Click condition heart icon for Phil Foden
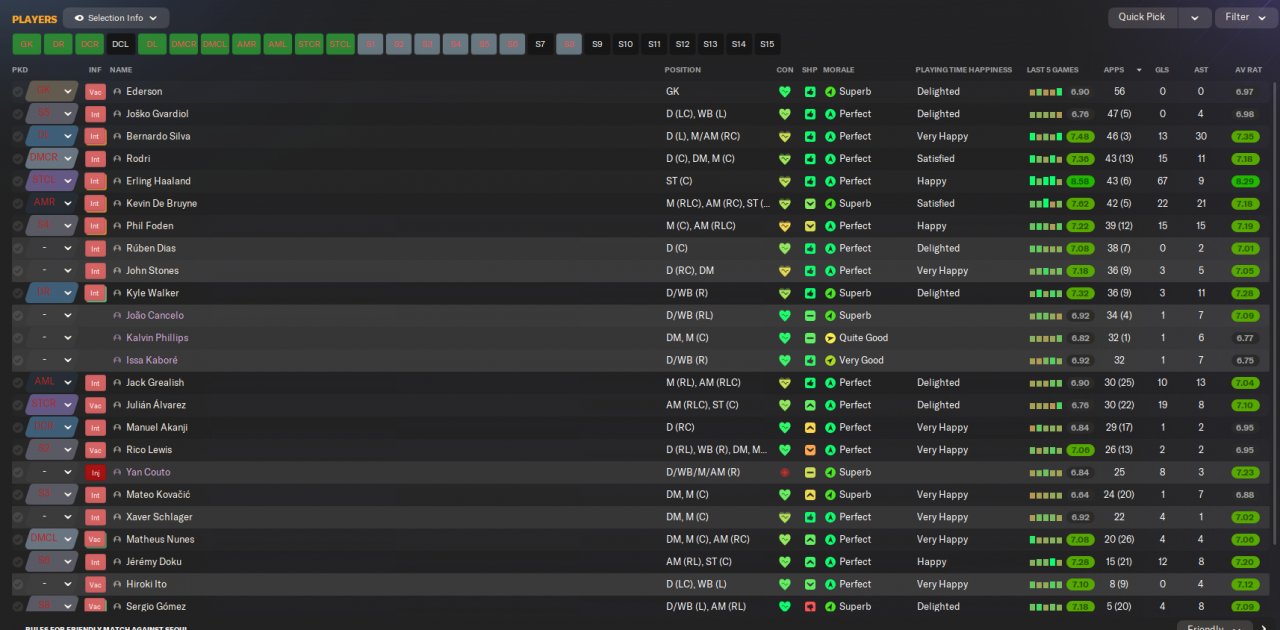The width and height of the screenshot is (1280, 630). pos(785,226)
